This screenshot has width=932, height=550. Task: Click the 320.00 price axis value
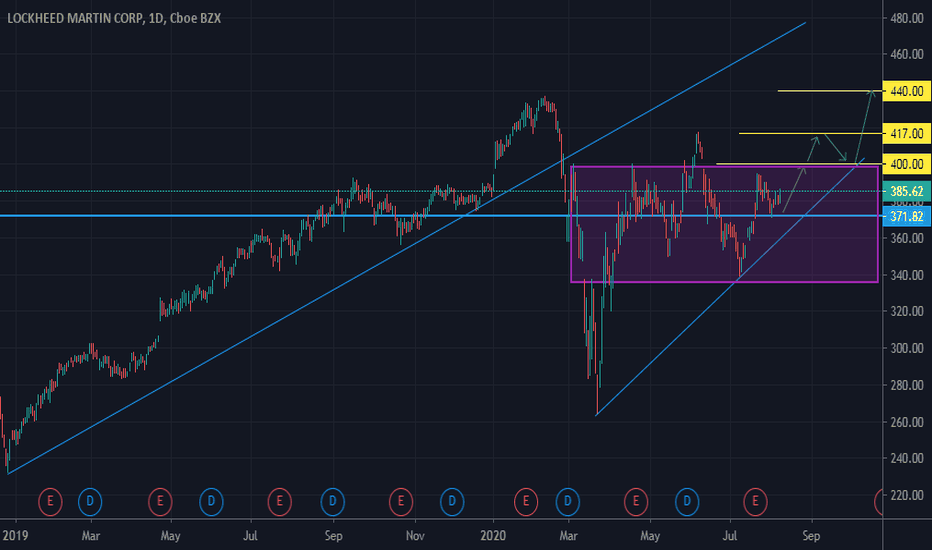(x=906, y=312)
